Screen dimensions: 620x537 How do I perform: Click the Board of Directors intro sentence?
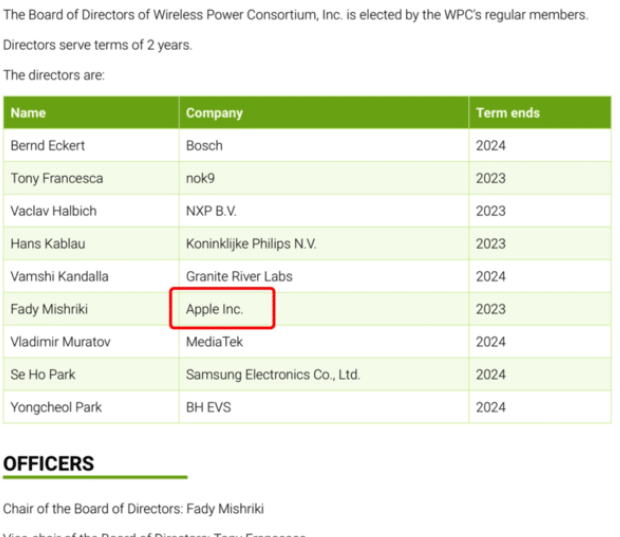(296, 15)
